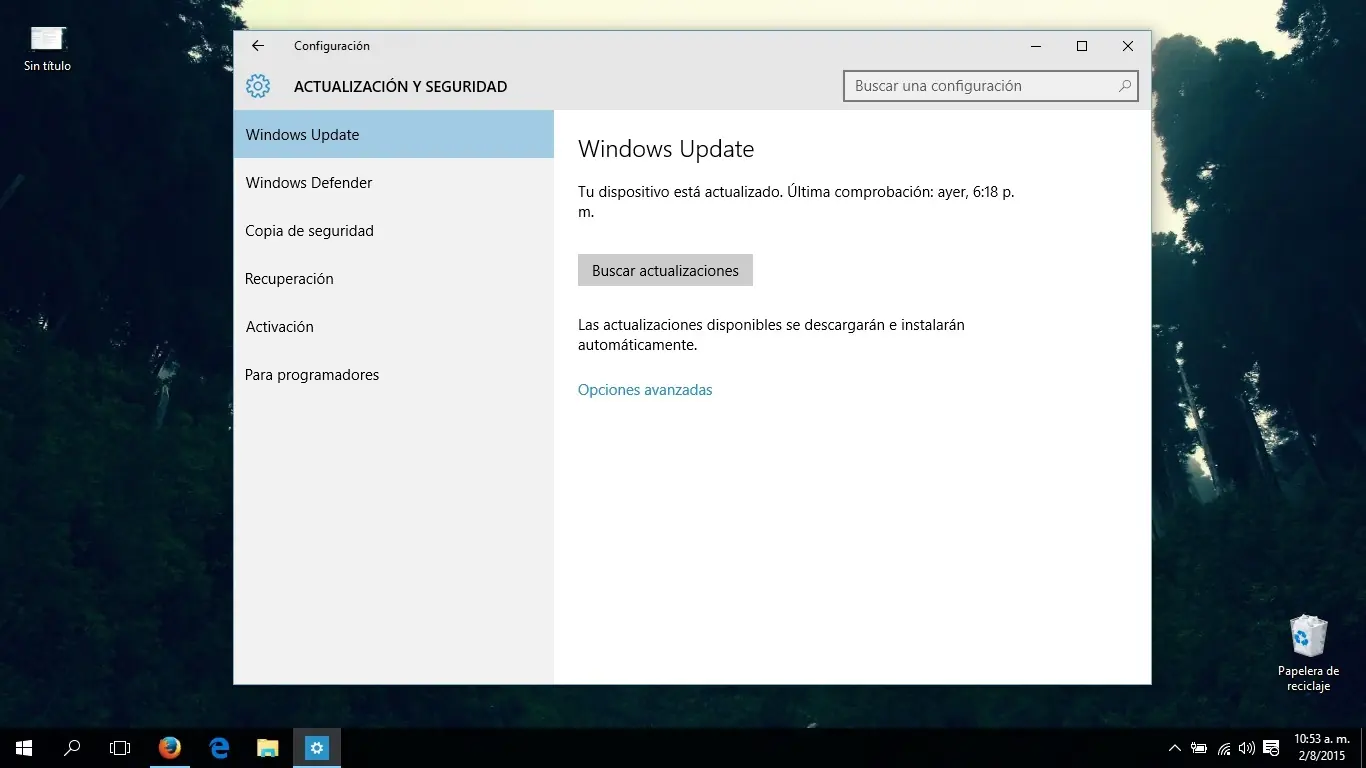Click the taskbar search magnifier icon
1366x768 pixels.
[70, 748]
